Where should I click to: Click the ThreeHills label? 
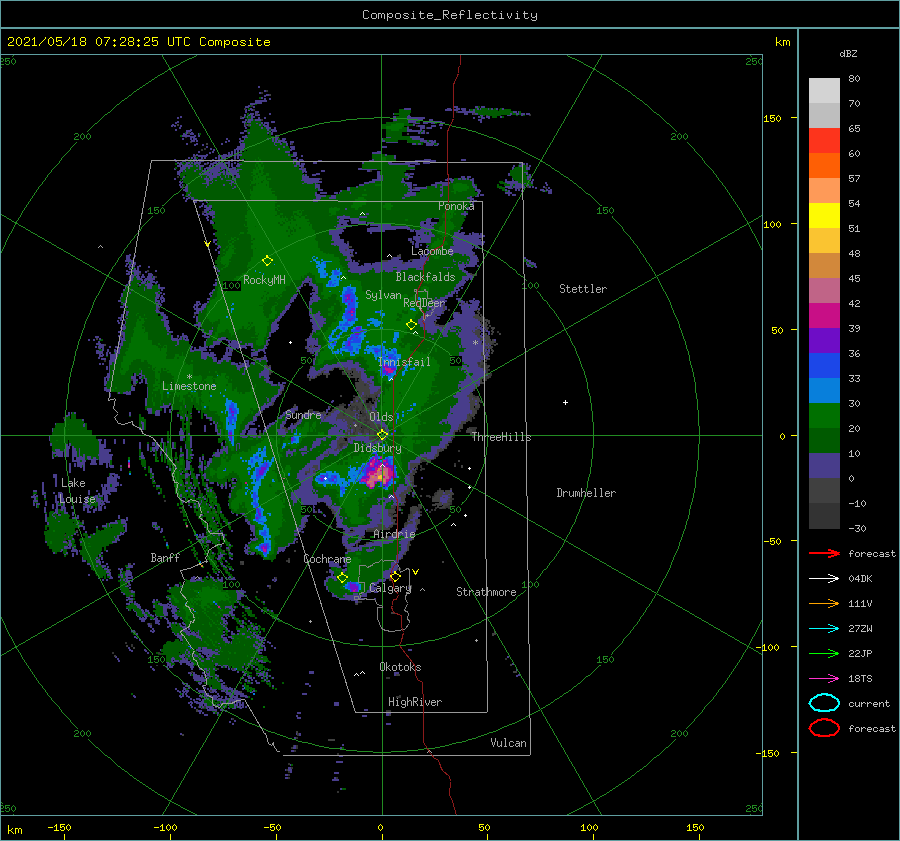501,437
